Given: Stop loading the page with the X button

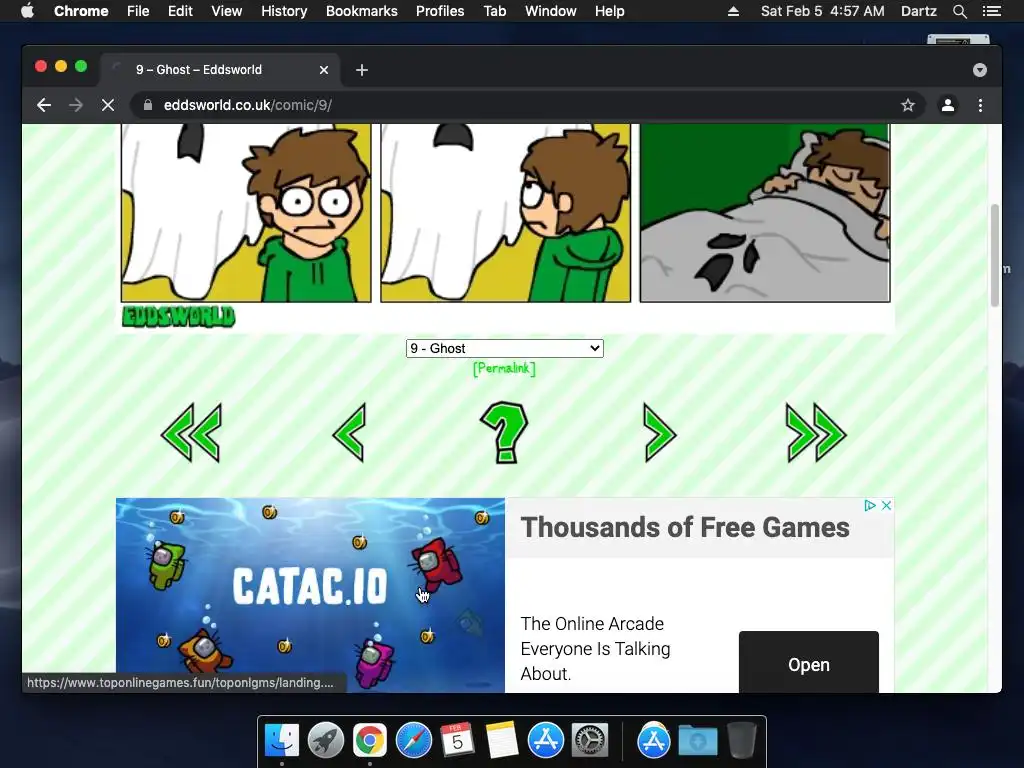Looking at the screenshot, I should (108, 105).
